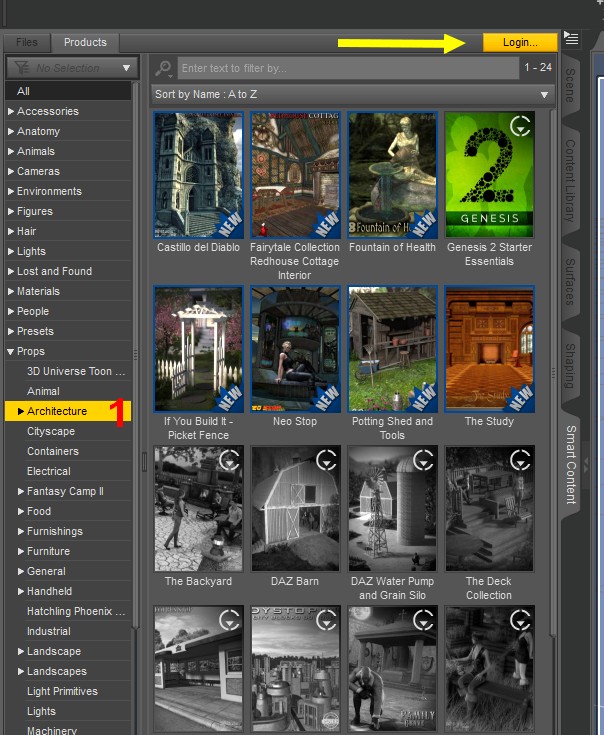Switch to the Files tab
This screenshot has width=604, height=735.
27,43
